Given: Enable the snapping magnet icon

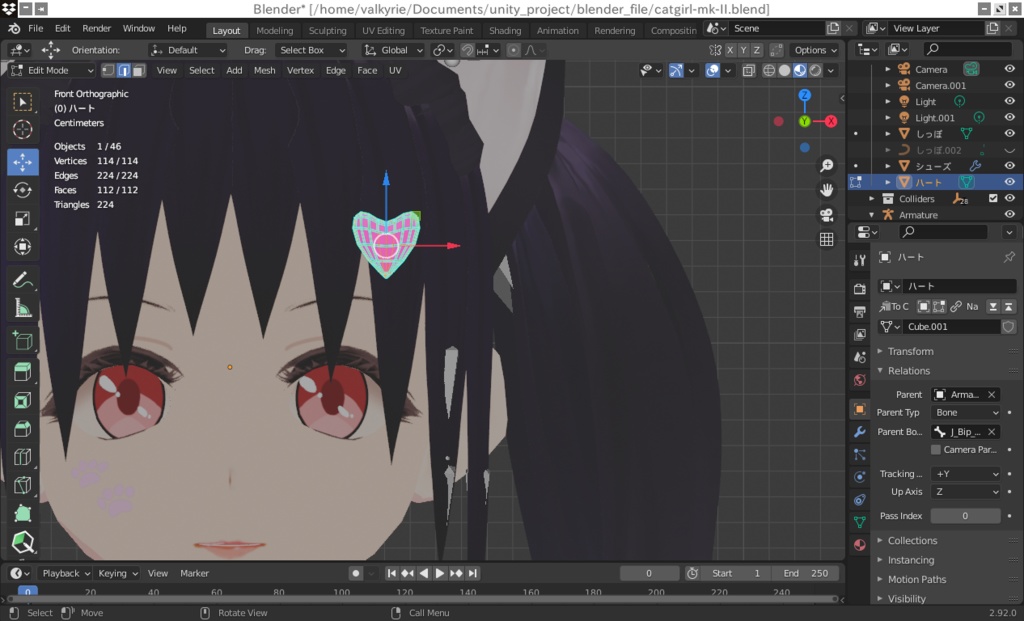Looking at the screenshot, I should point(467,49).
